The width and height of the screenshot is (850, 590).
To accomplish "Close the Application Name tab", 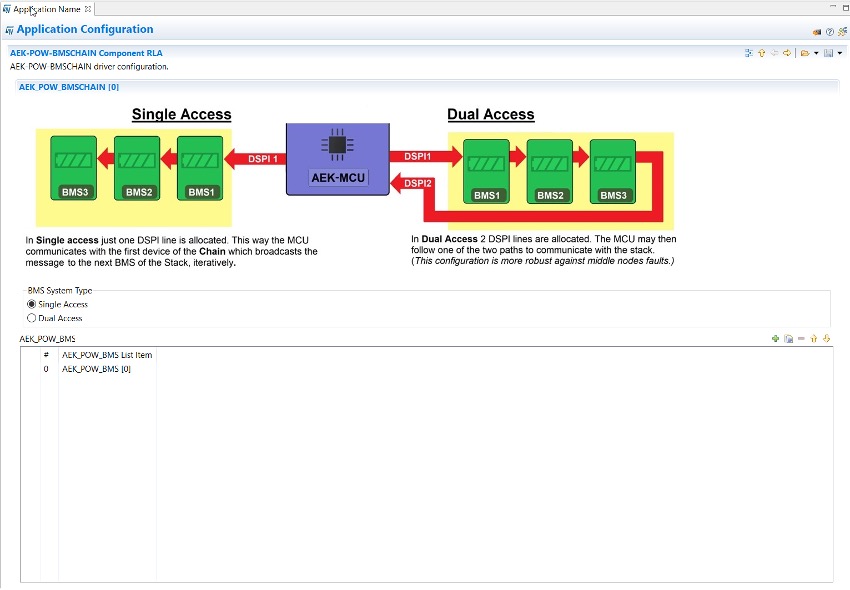I will [88, 9].
